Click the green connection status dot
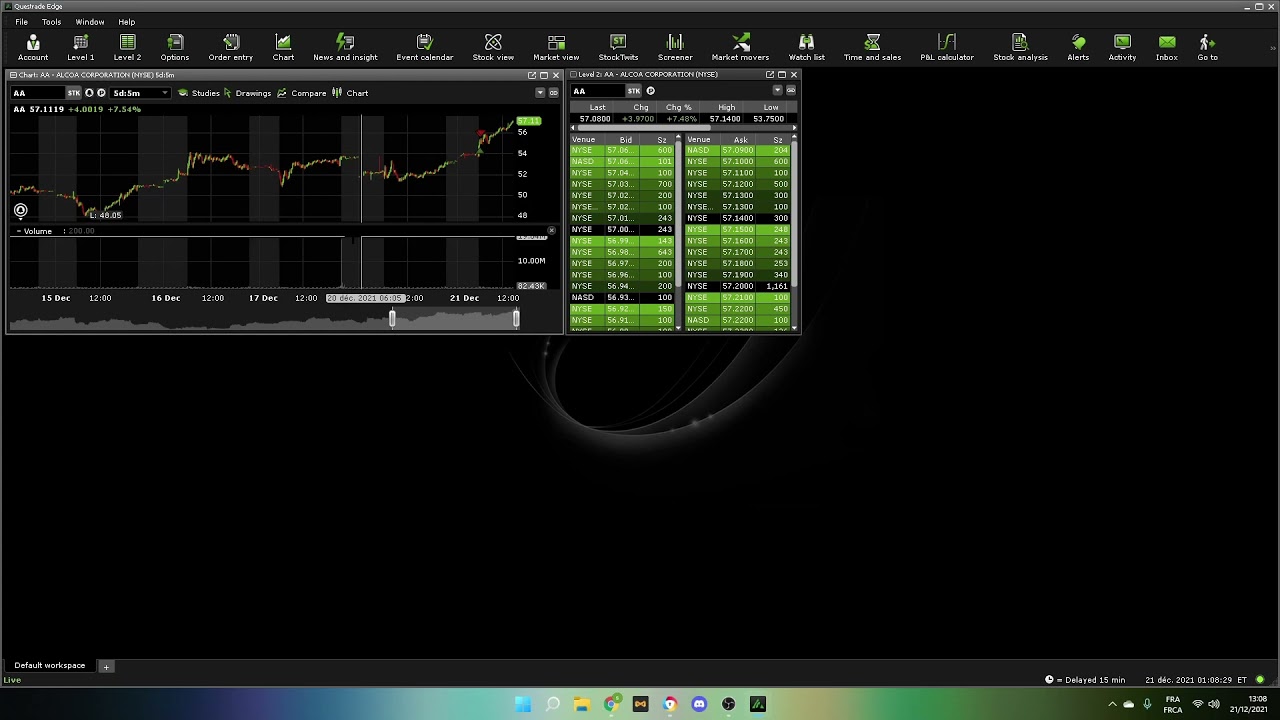 (1260, 680)
